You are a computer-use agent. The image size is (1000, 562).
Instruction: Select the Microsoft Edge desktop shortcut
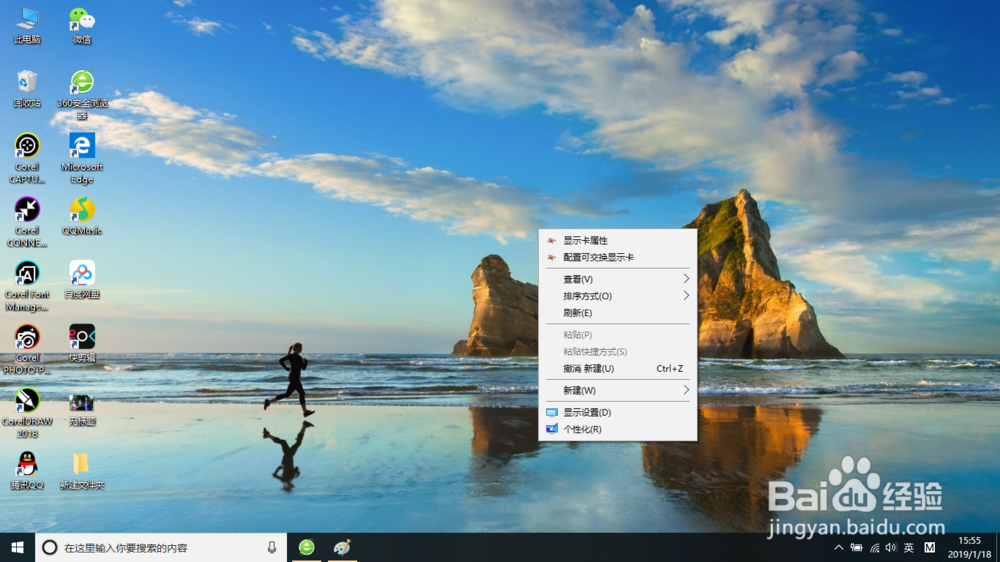[x=82, y=159]
